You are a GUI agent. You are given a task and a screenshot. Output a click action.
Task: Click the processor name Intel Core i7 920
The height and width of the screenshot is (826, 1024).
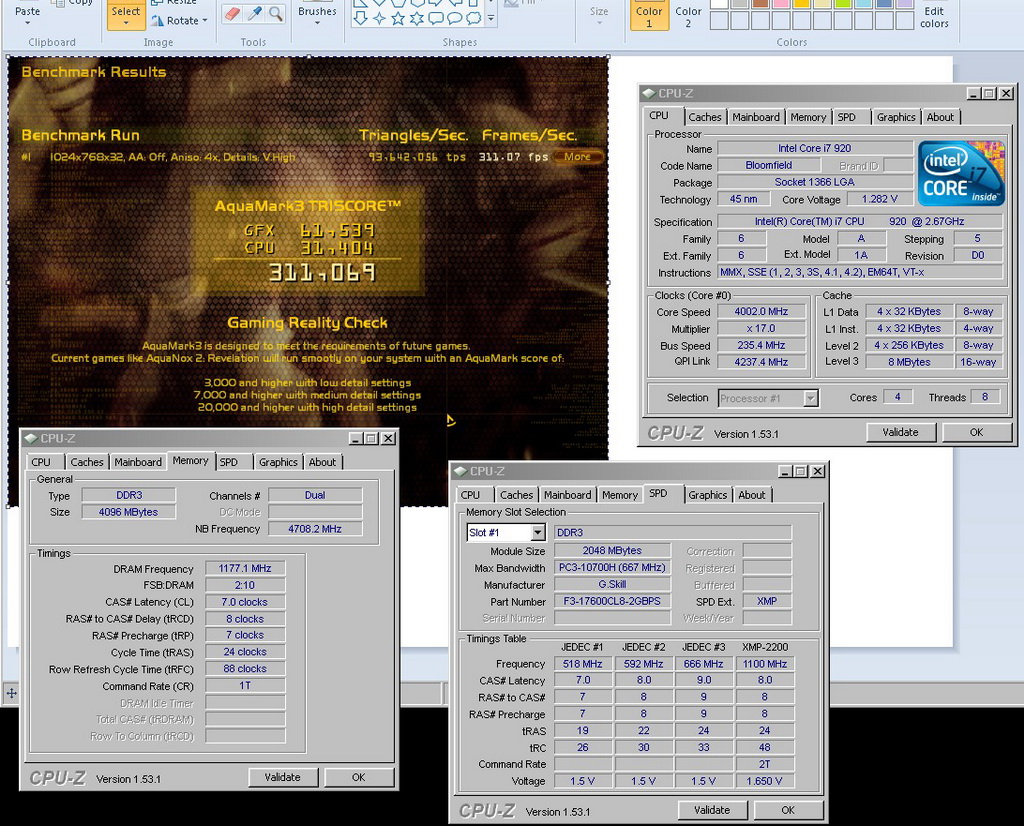[x=814, y=148]
